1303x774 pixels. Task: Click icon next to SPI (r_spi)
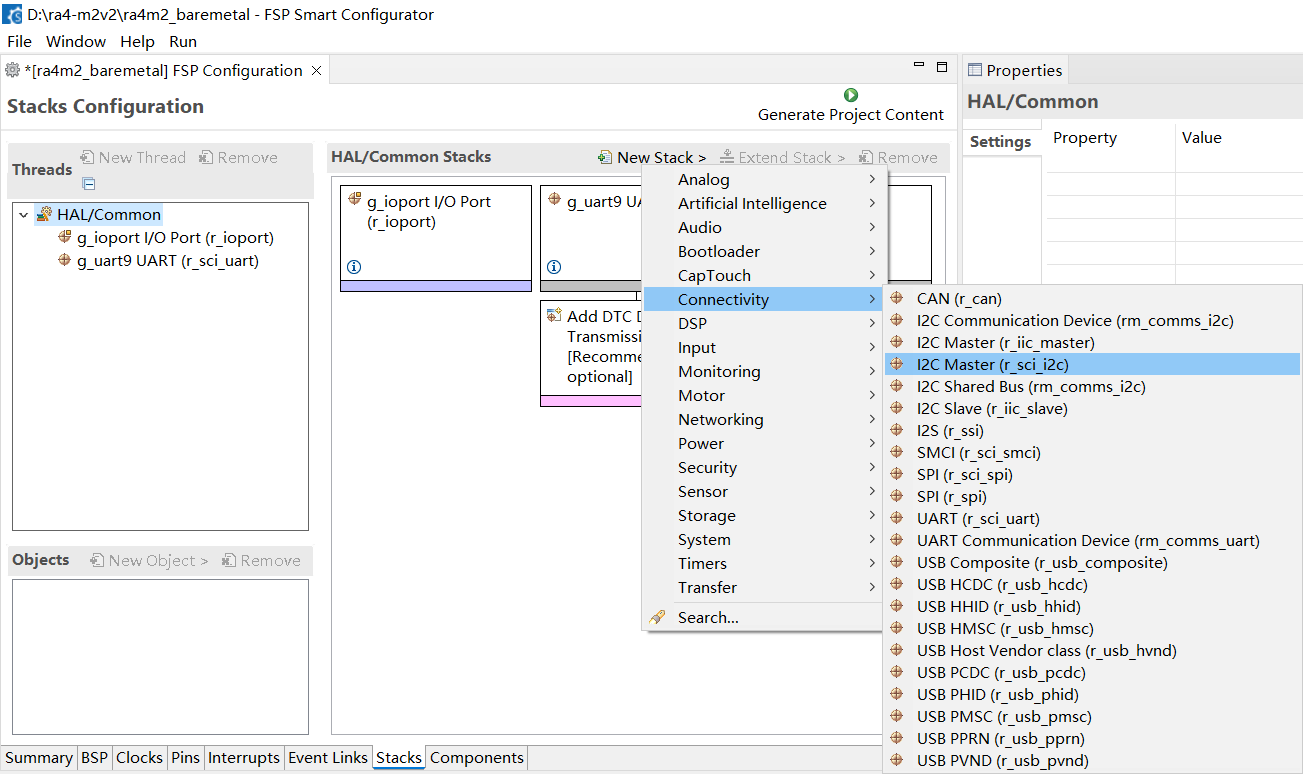pos(897,496)
